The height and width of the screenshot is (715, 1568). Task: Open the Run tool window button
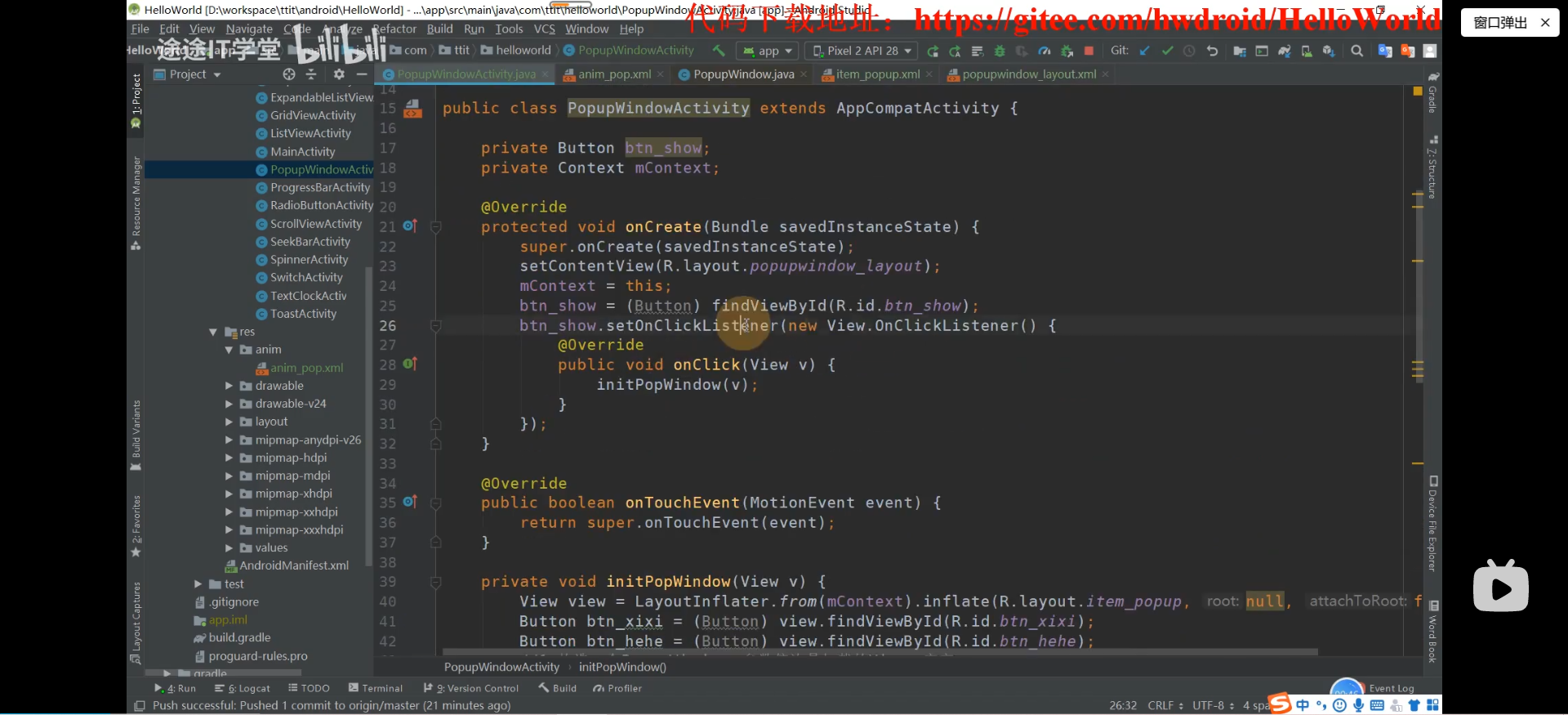[175, 688]
